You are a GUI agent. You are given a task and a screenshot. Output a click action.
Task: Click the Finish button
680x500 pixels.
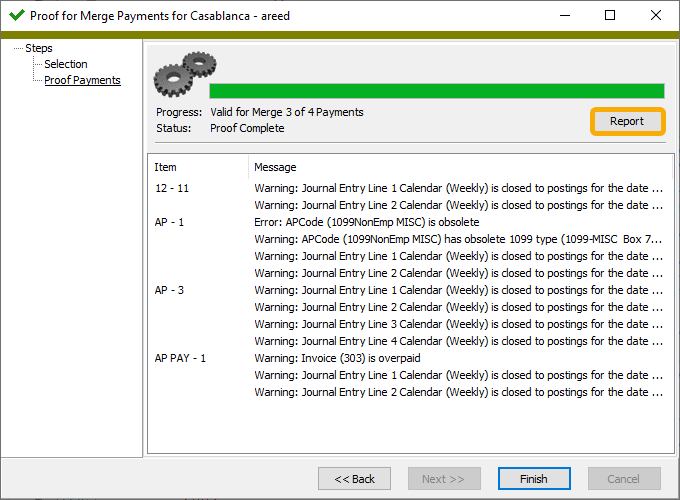534,479
